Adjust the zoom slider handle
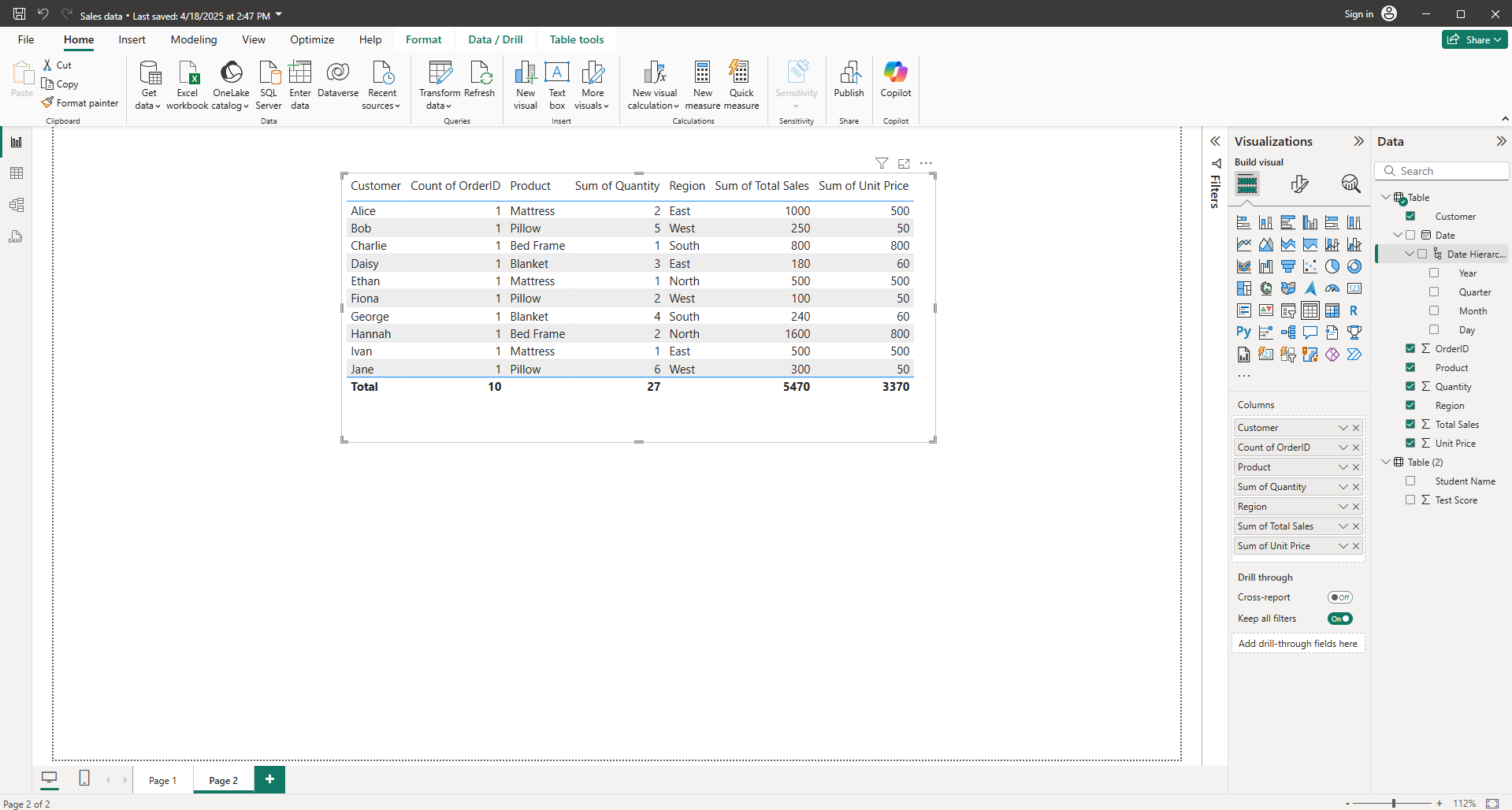Image resolution: width=1512 pixels, height=810 pixels. (x=1394, y=803)
